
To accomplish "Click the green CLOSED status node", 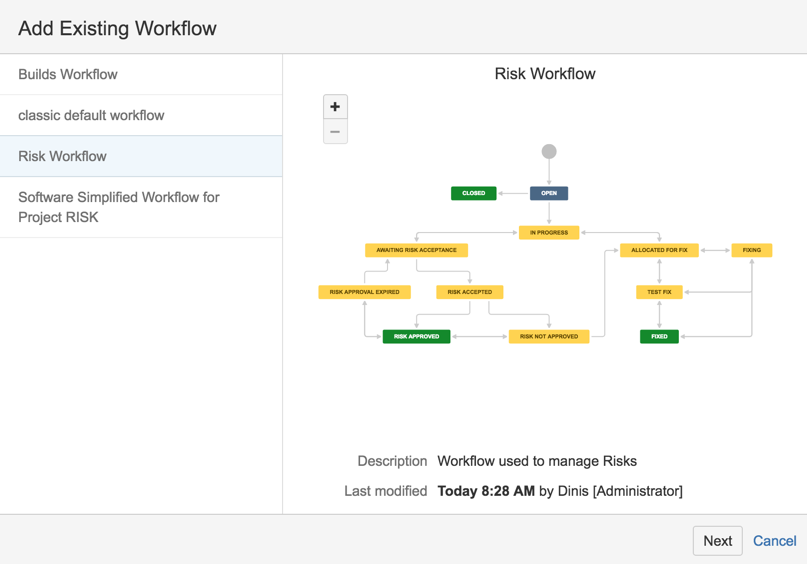I will pyautogui.click(x=473, y=193).
